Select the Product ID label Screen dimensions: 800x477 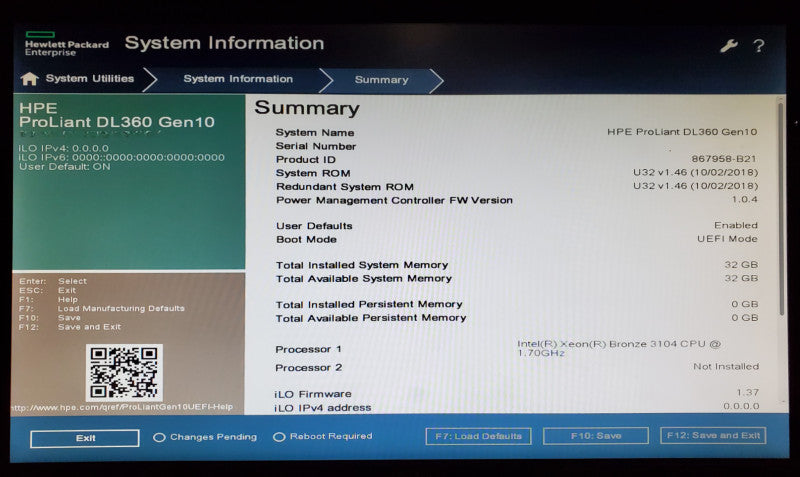[x=306, y=160]
